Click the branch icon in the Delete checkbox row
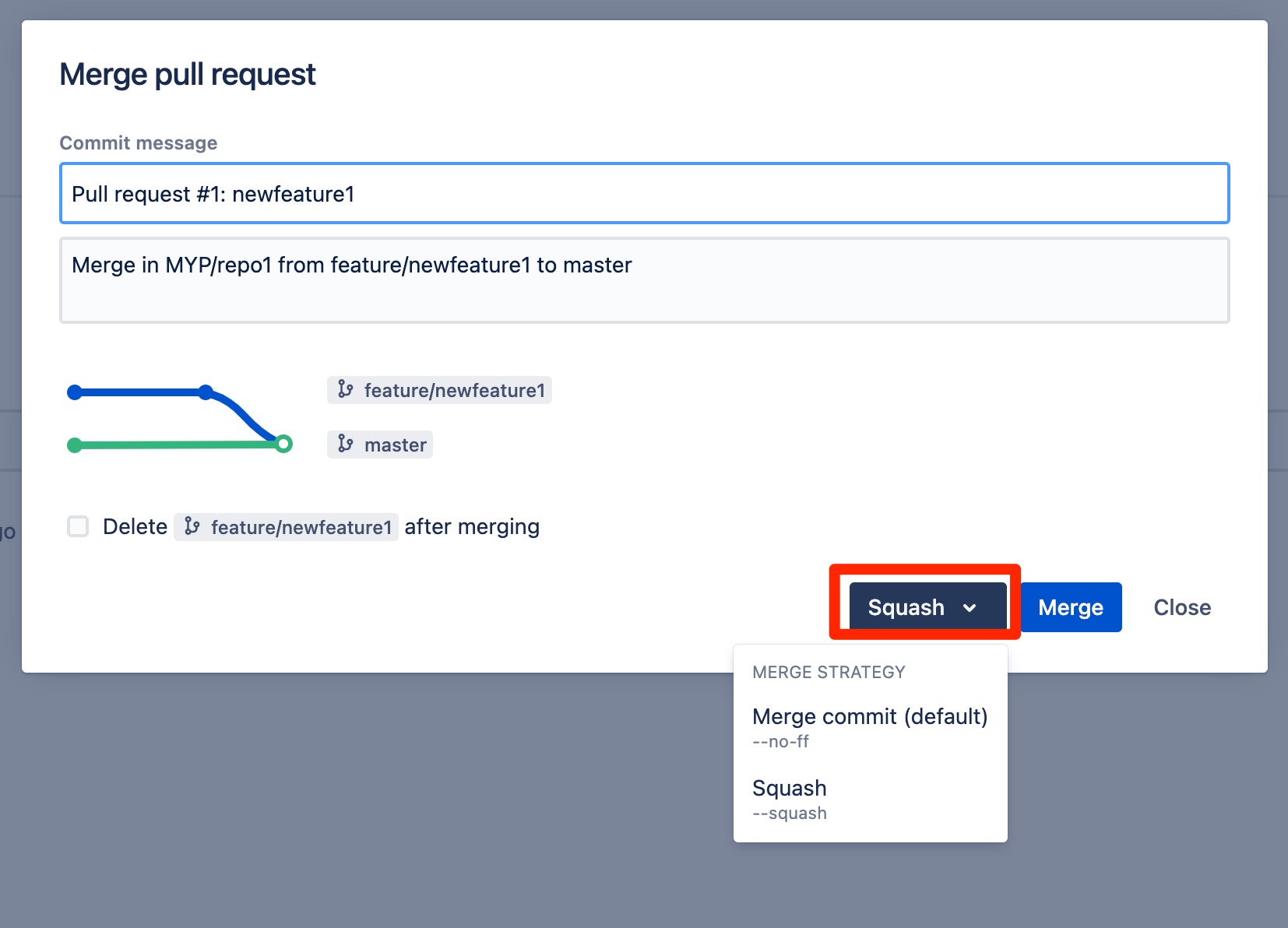1288x928 pixels. (193, 526)
